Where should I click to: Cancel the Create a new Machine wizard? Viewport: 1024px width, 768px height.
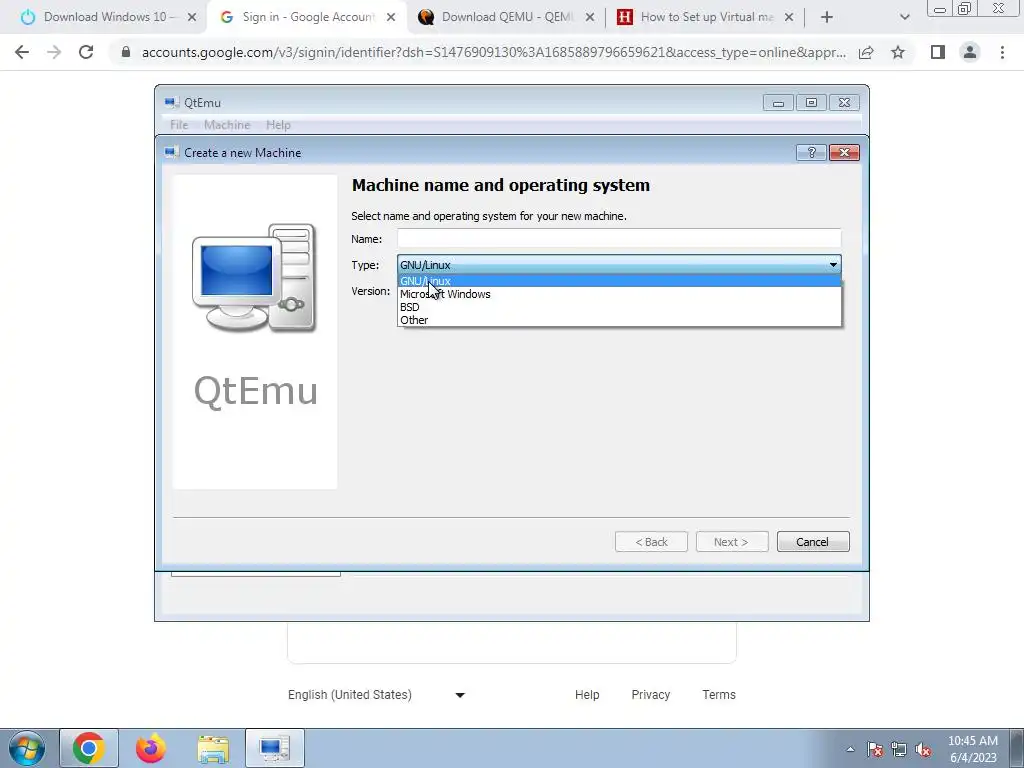(x=813, y=541)
